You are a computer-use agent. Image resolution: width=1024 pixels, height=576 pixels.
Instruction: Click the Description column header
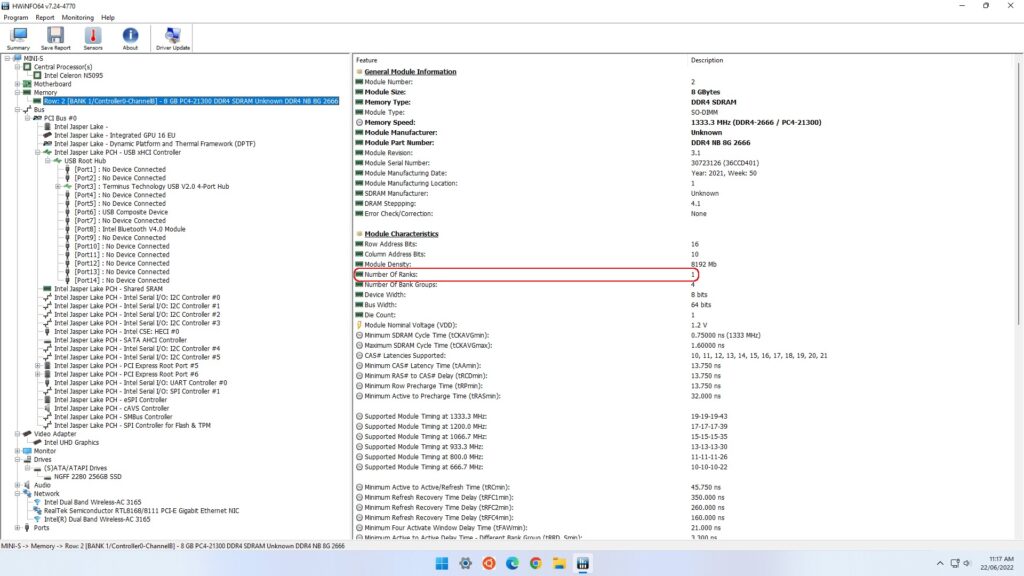click(707, 60)
